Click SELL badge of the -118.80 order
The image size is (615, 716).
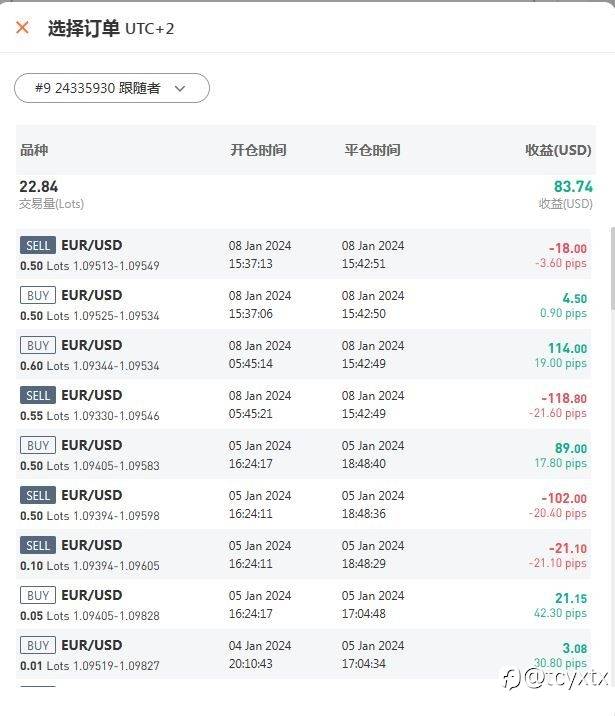pyautogui.click(x=38, y=396)
